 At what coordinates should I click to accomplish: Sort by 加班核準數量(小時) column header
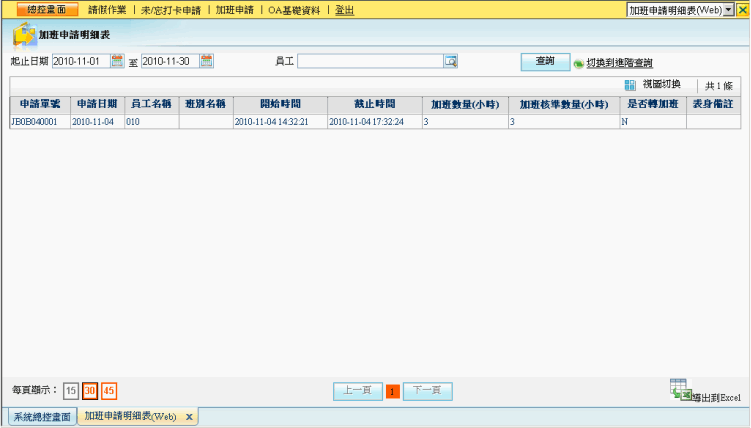click(564, 104)
